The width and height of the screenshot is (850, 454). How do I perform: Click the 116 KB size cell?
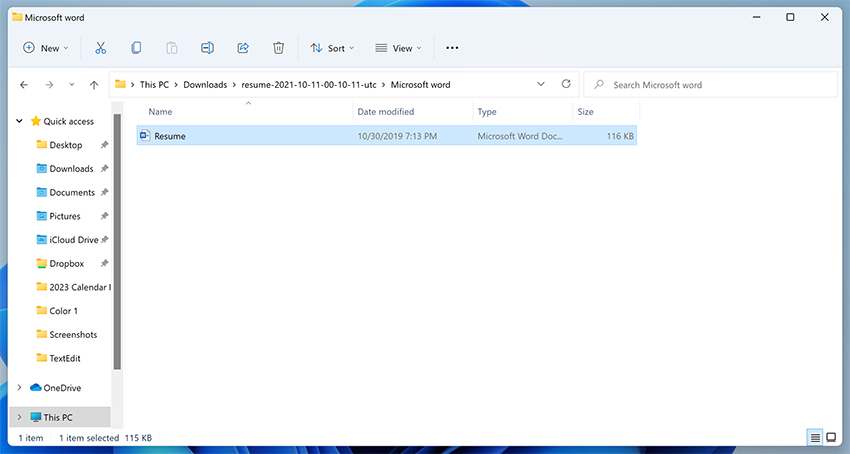(620, 136)
